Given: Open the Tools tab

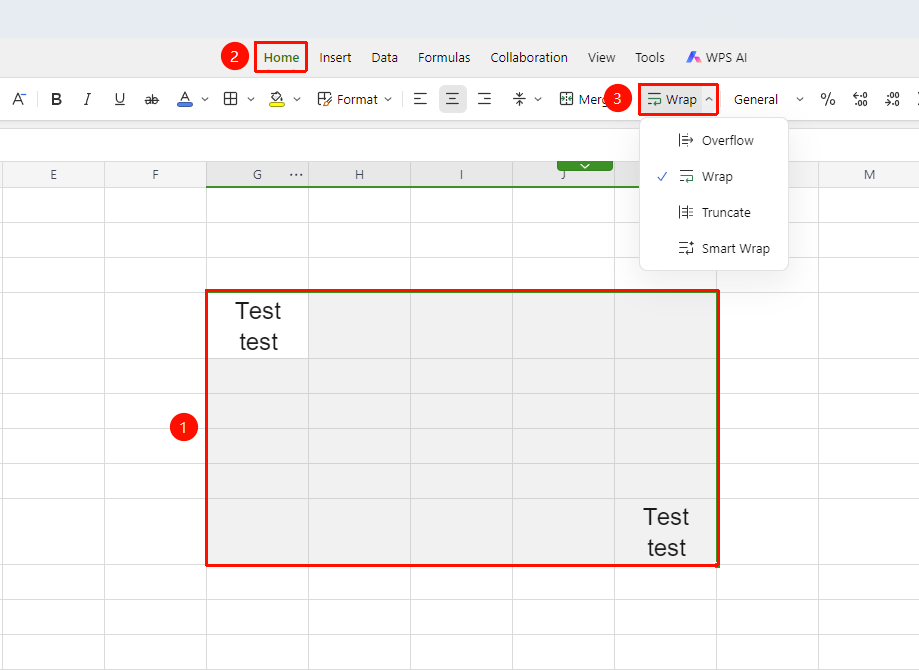Looking at the screenshot, I should point(650,57).
